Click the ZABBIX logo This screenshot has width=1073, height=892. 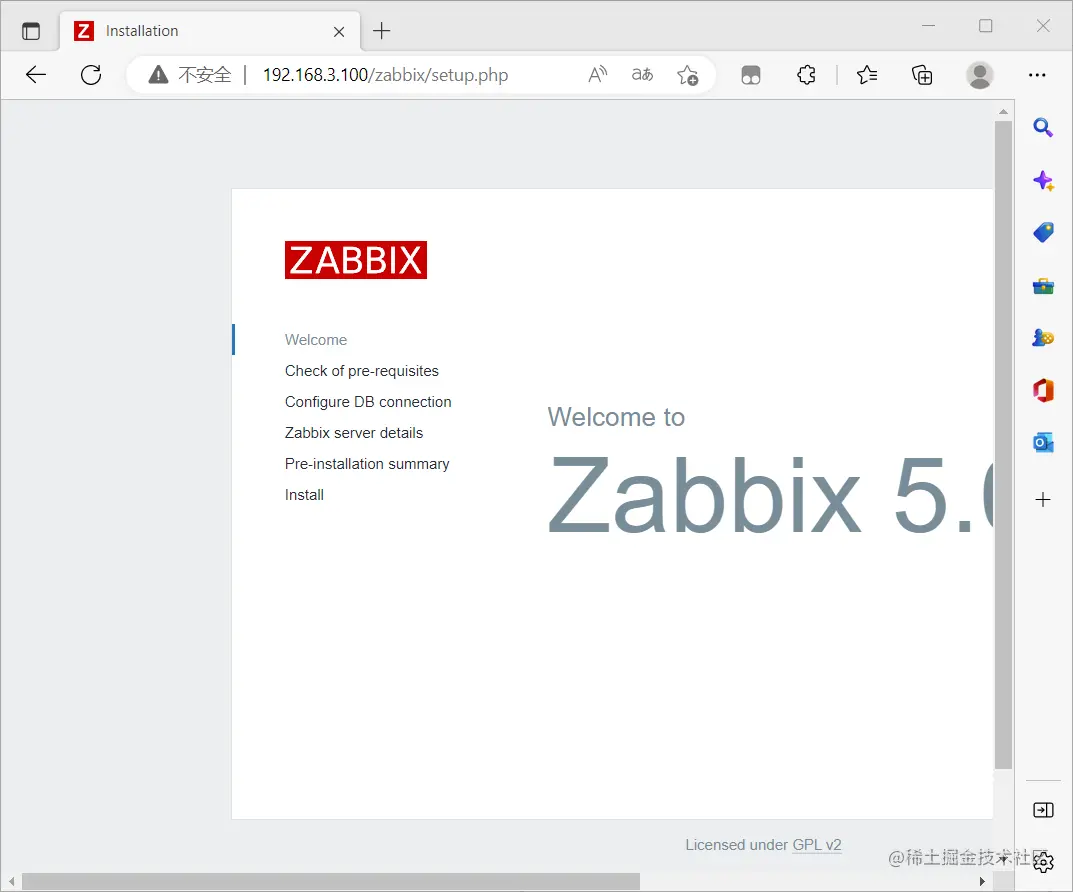click(356, 260)
